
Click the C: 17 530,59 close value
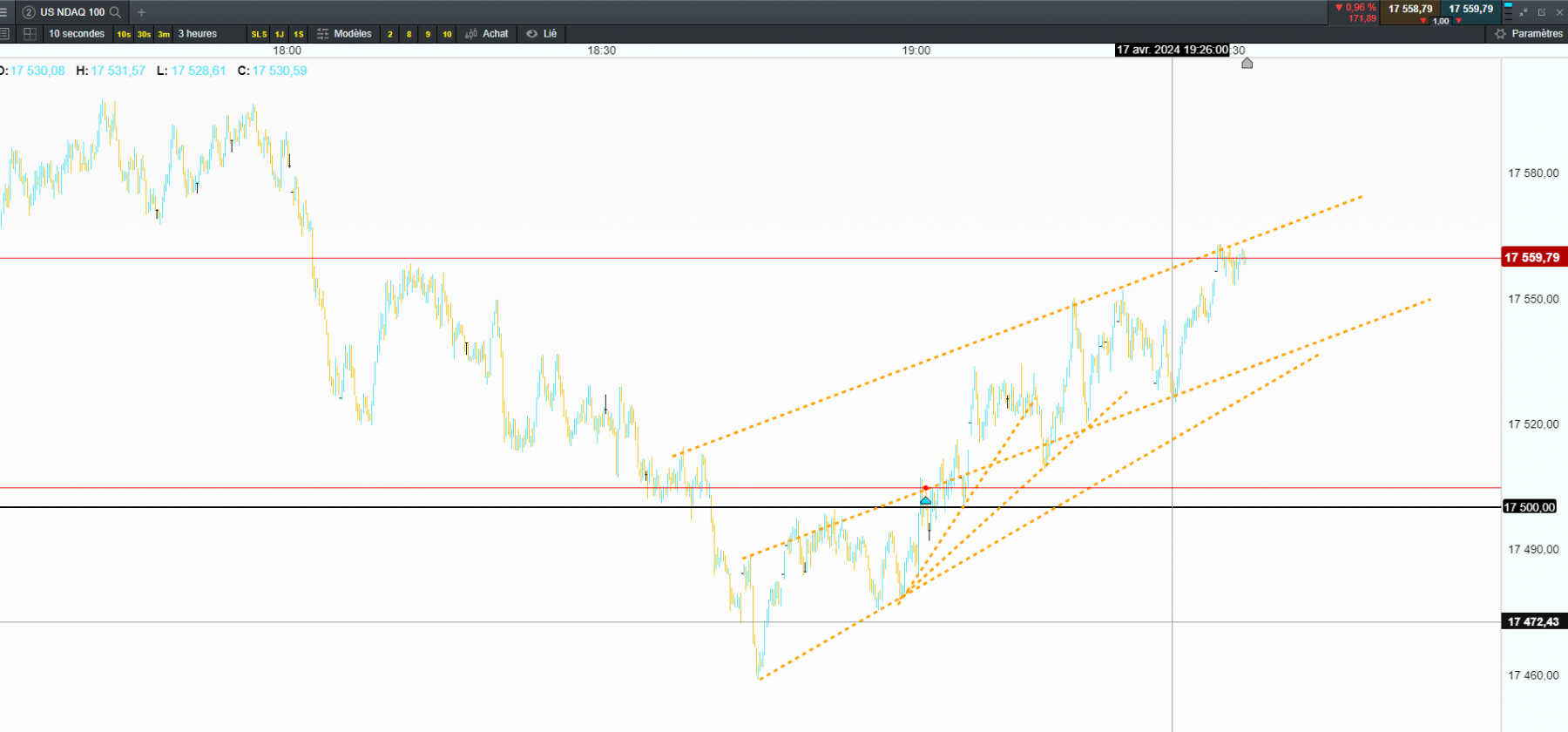tap(272, 71)
